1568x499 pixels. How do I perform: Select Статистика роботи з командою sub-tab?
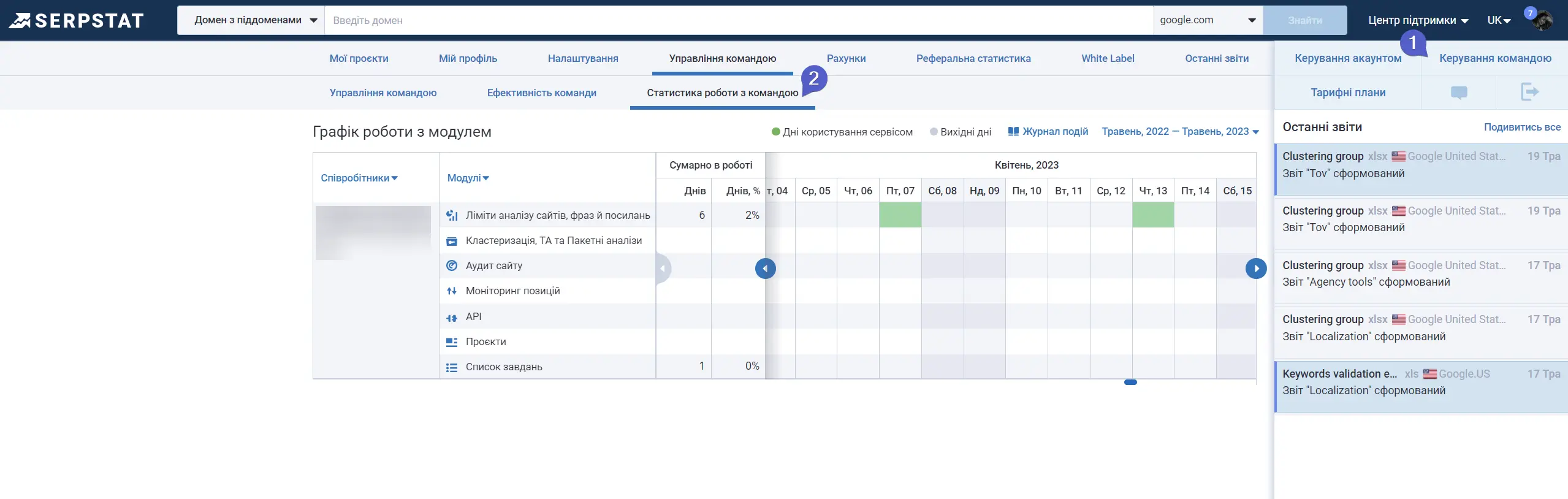[722, 93]
